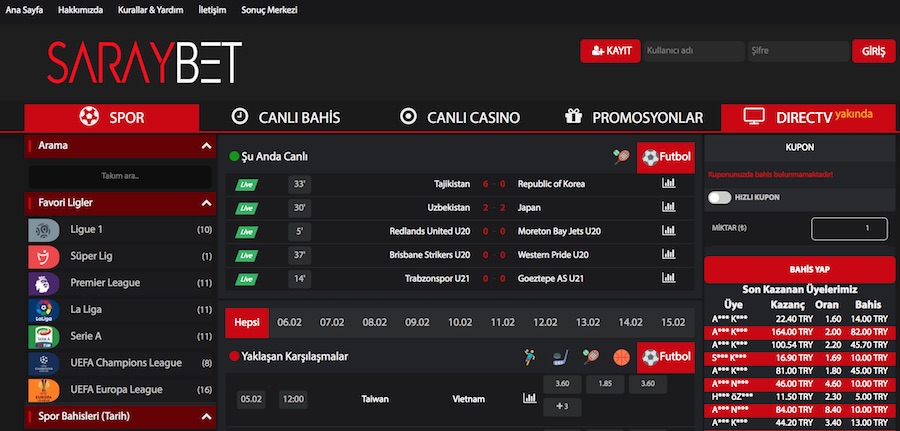Click the UEFA Europa League logo
The width and height of the screenshot is (900, 431).
tap(44, 390)
